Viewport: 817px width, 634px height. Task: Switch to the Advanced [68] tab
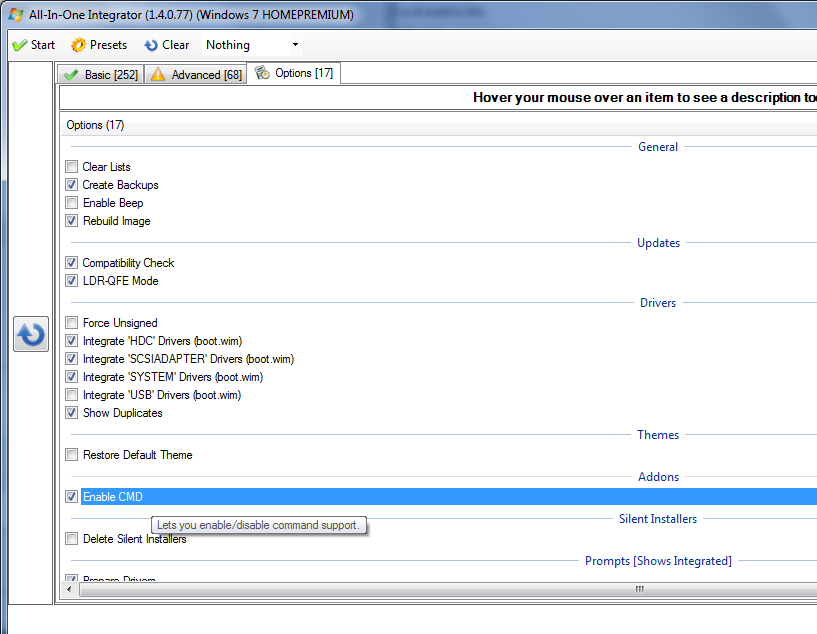(206, 75)
